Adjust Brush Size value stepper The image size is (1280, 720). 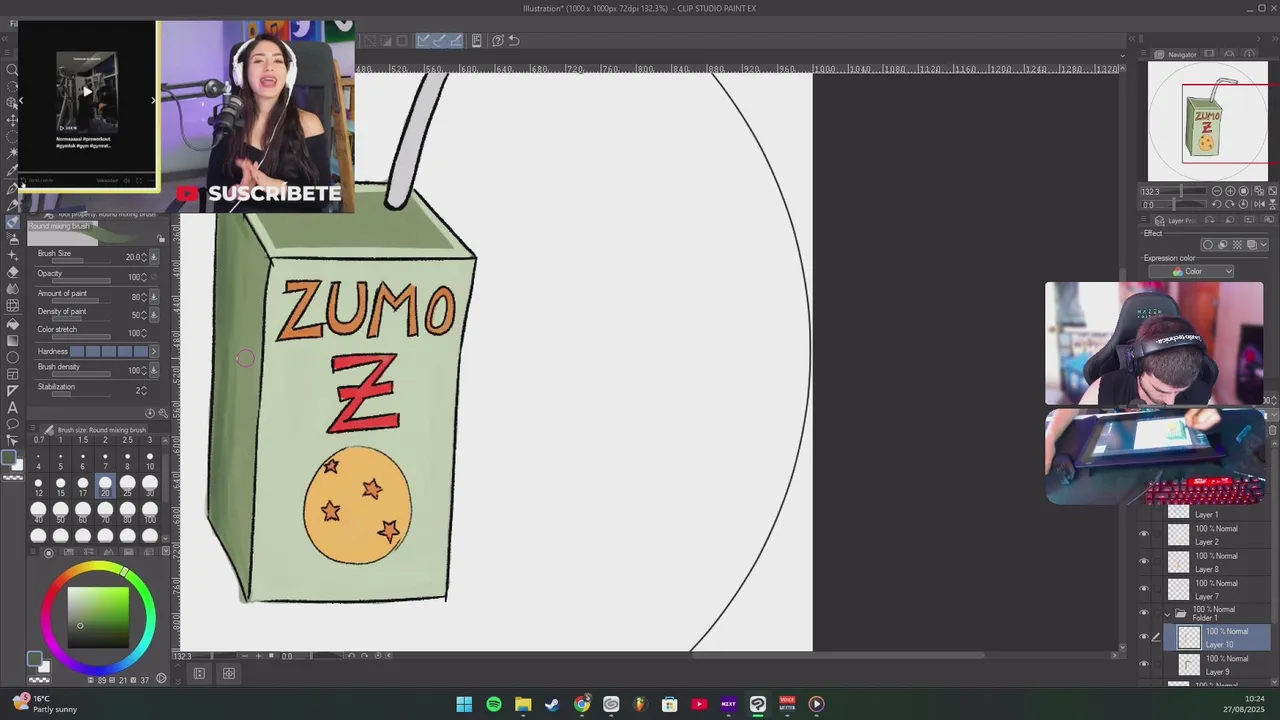144,257
